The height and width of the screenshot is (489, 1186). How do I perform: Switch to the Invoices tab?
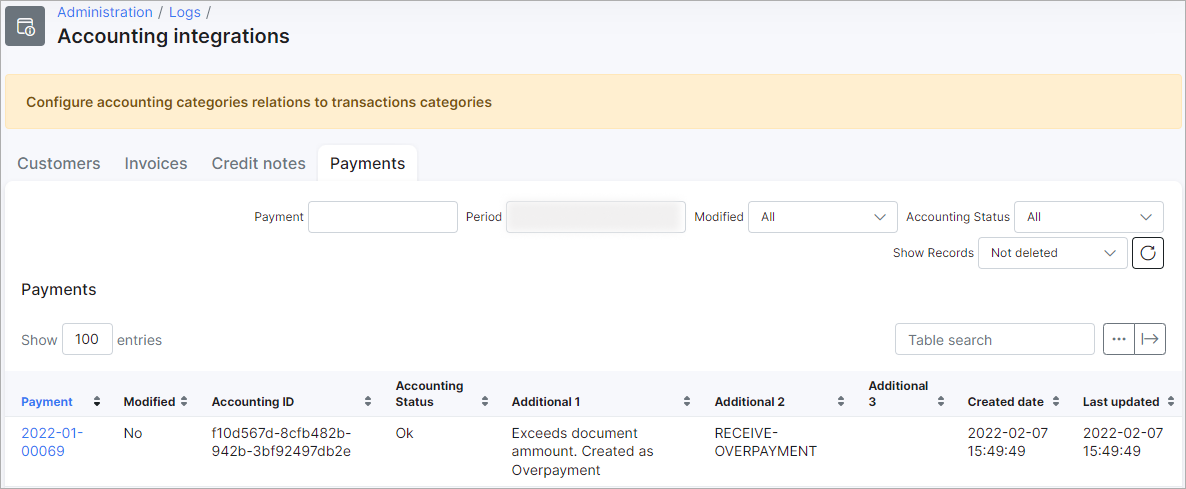(156, 163)
